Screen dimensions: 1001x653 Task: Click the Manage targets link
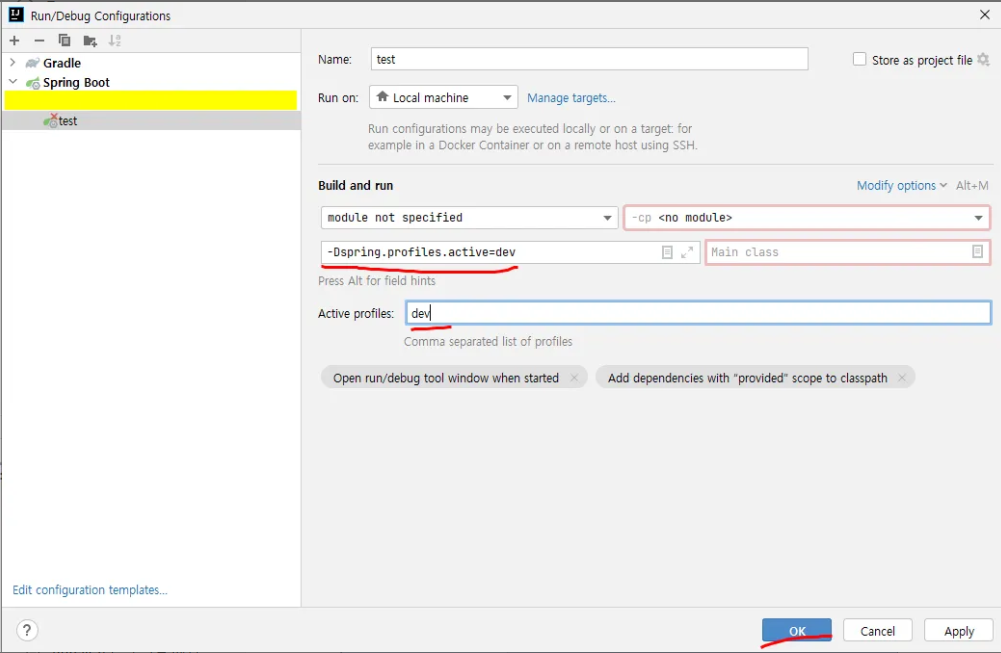tap(571, 98)
